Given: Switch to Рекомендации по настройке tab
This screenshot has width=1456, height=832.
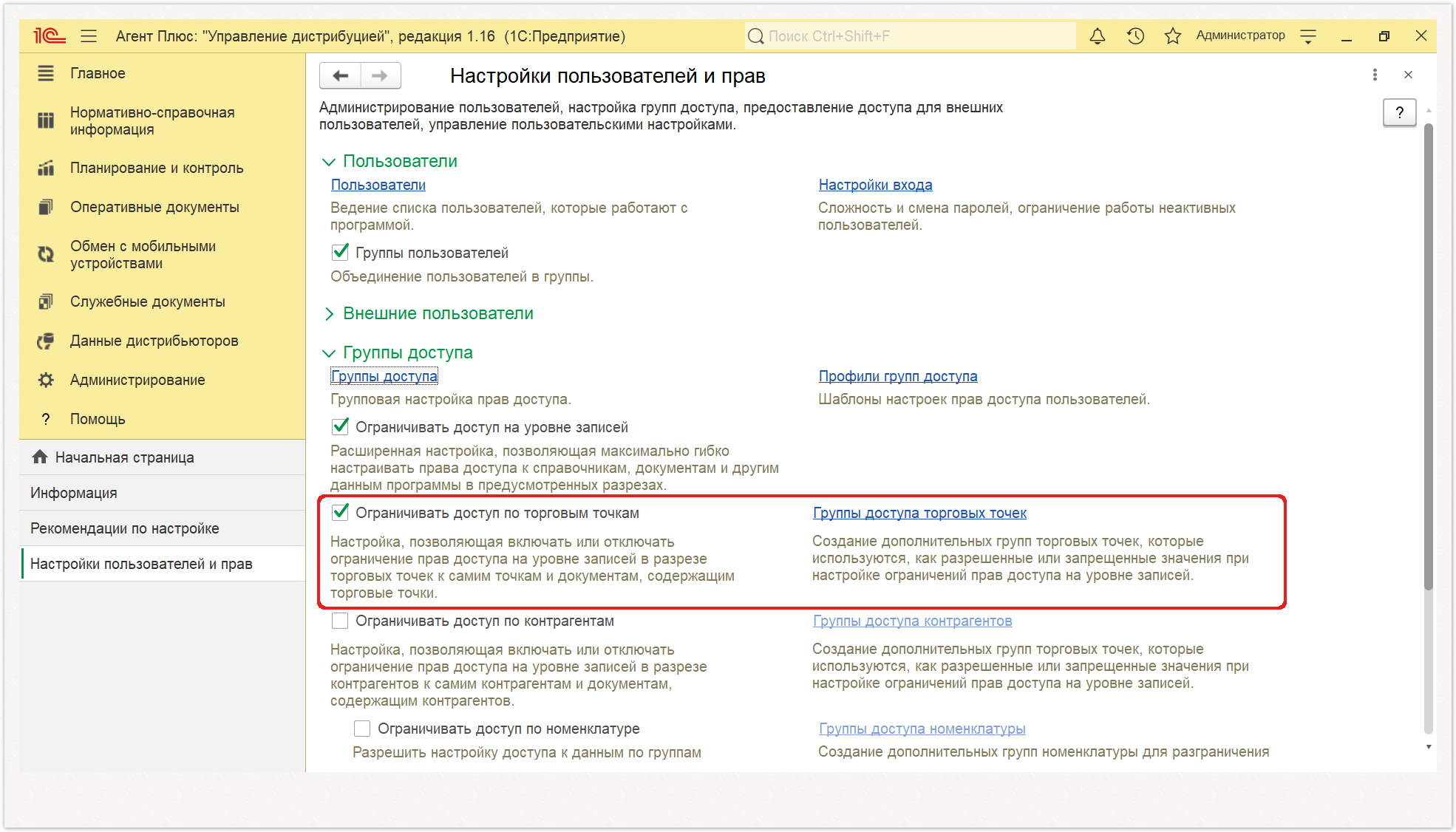Looking at the screenshot, I should coord(162,528).
